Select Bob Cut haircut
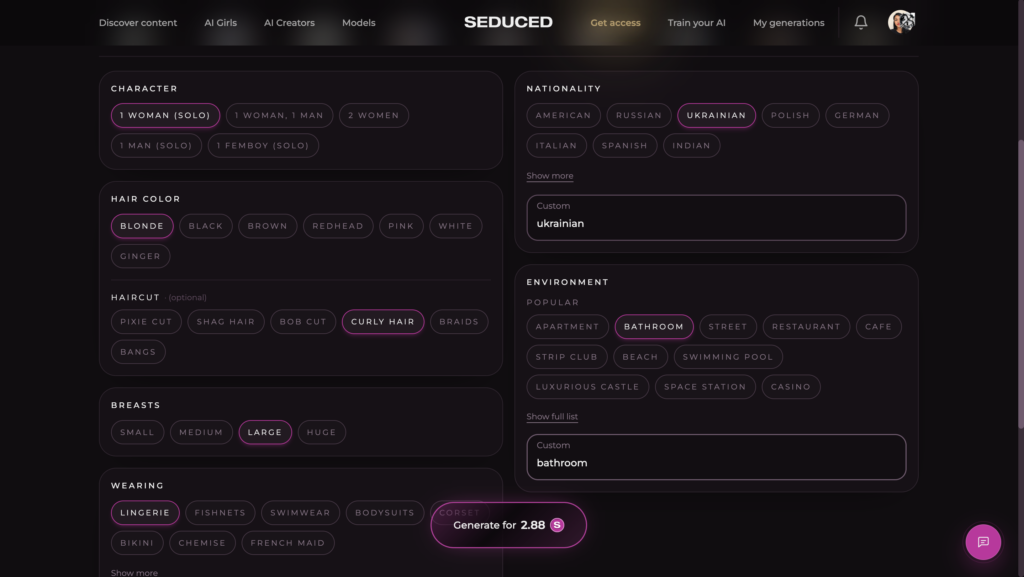 point(303,322)
